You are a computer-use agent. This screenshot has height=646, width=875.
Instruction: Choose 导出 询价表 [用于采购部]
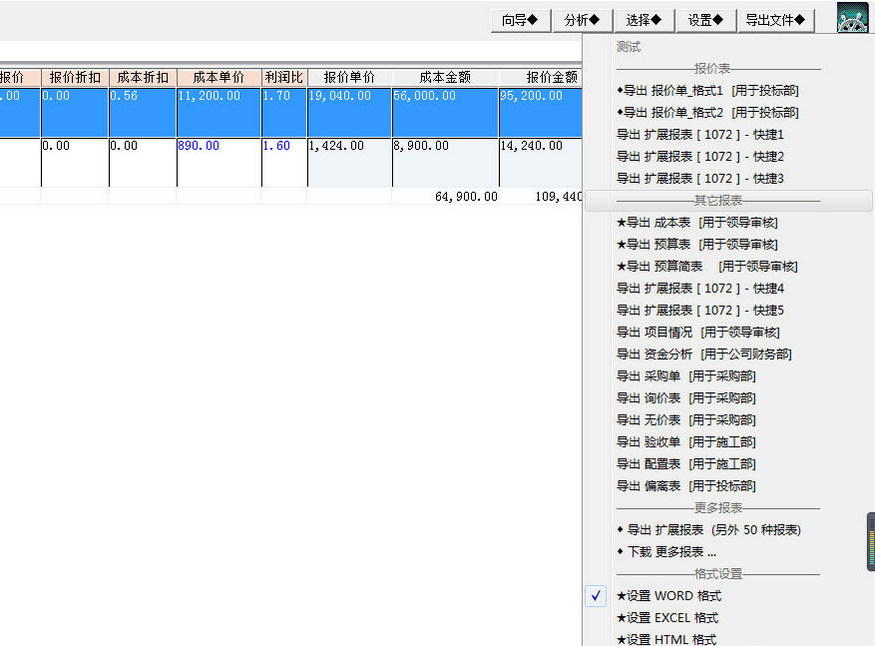click(x=686, y=398)
